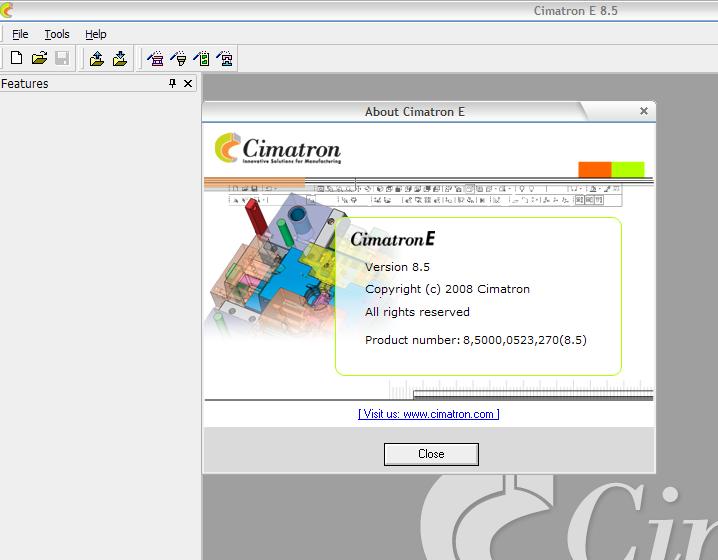Click the 'Features' panel title
This screenshot has height=560, width=718.
[25, 83]
